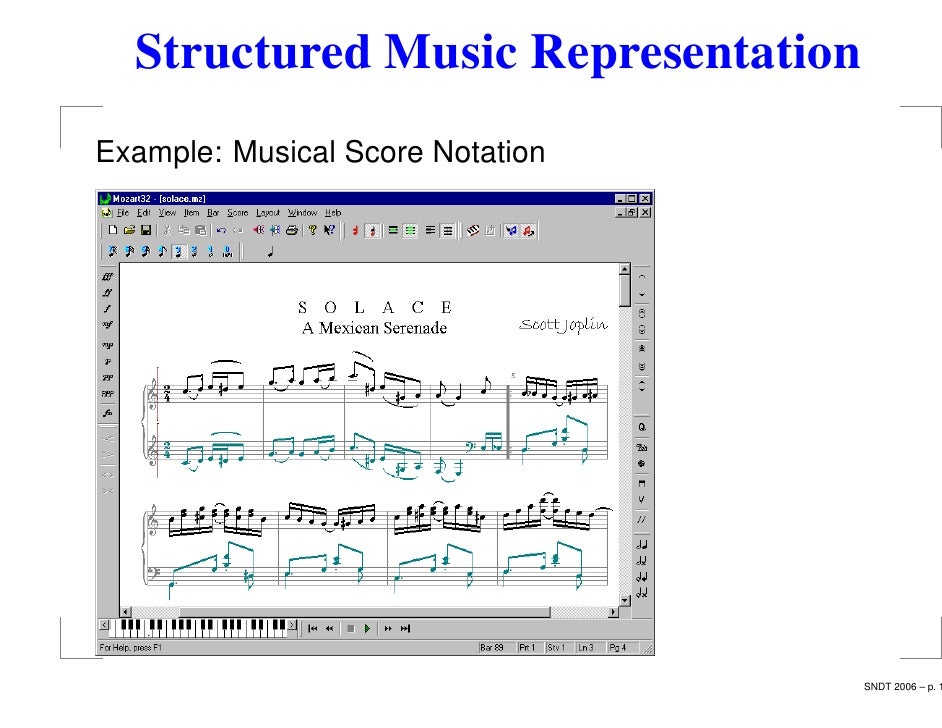Toggle the highlighted red note button

(372, 231)
